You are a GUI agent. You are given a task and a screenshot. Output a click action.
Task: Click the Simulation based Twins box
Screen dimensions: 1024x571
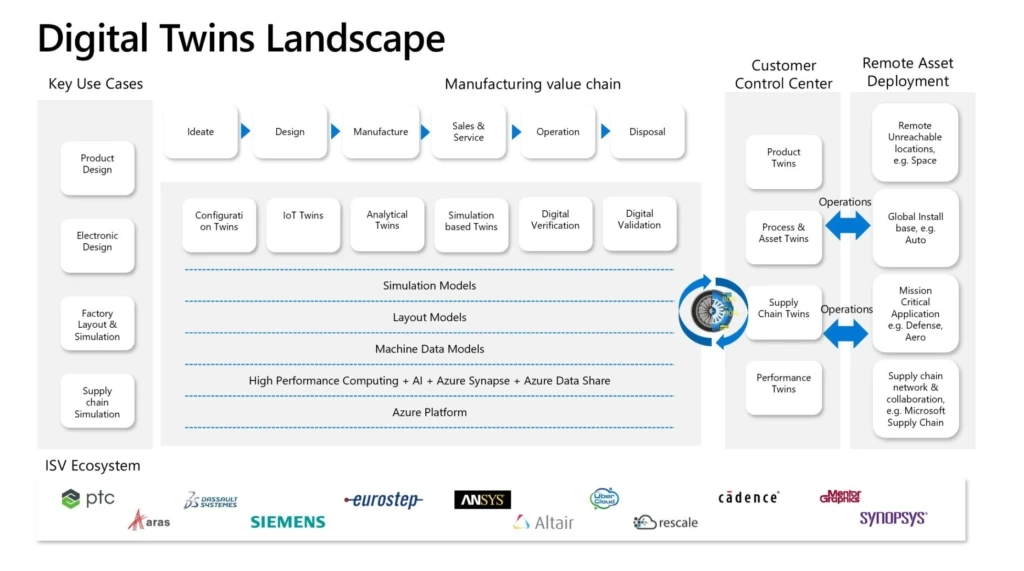(471, 224)
